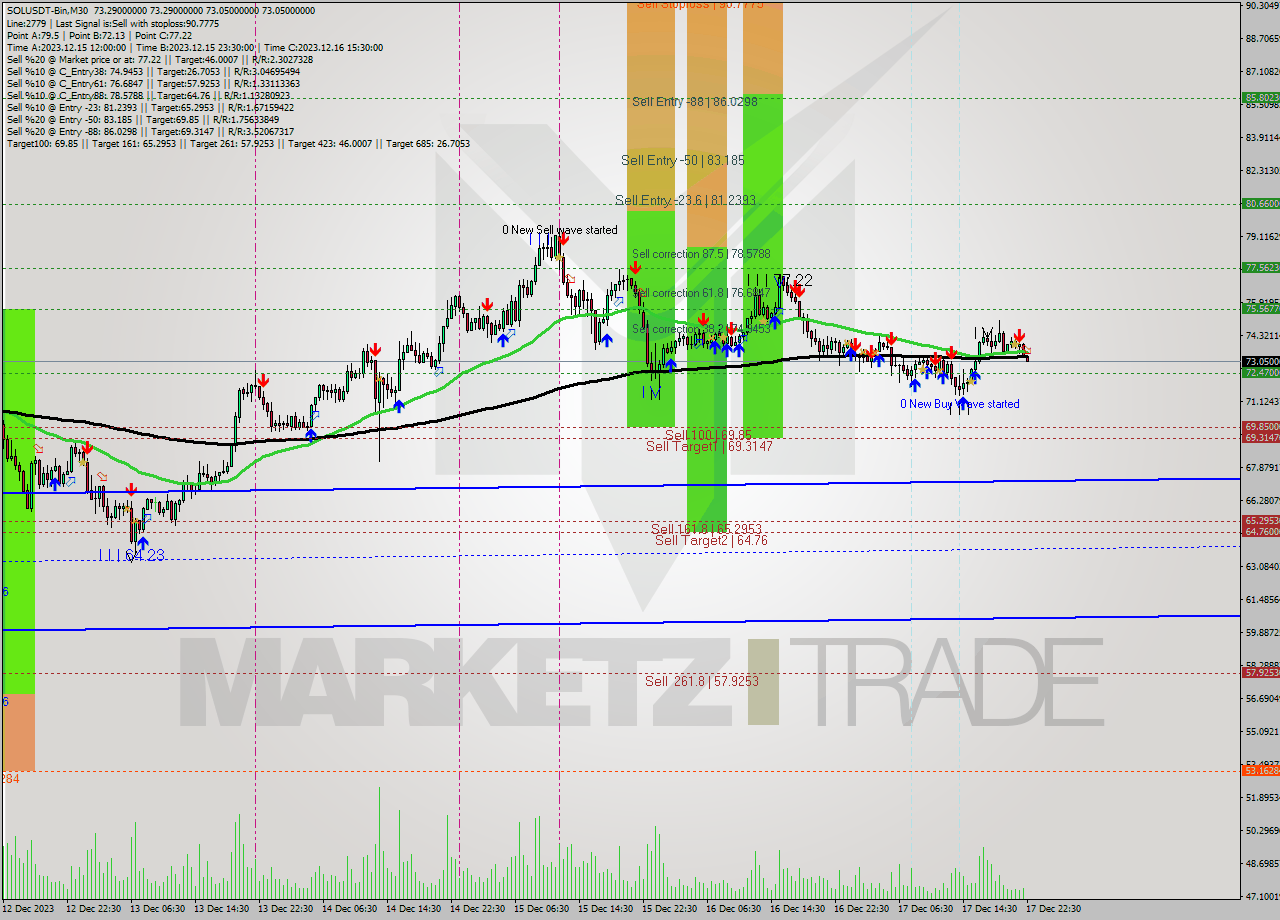Viewport: 1280px width, 920px height.
Task: Select the 'Sell %10 @ Entry -23' info line
Action: coord(150,108)
